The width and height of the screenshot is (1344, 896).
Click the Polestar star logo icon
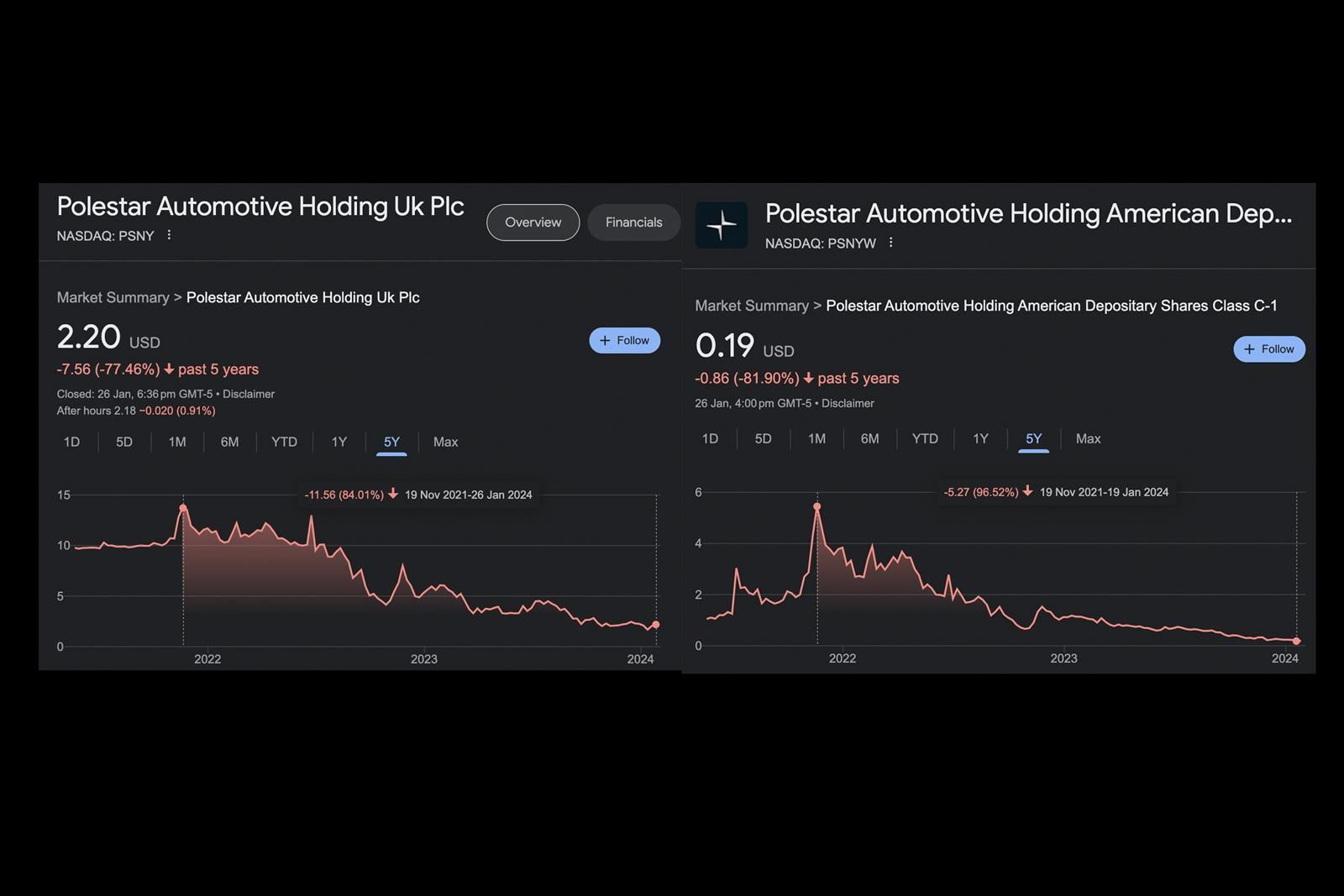pos(722,225)
